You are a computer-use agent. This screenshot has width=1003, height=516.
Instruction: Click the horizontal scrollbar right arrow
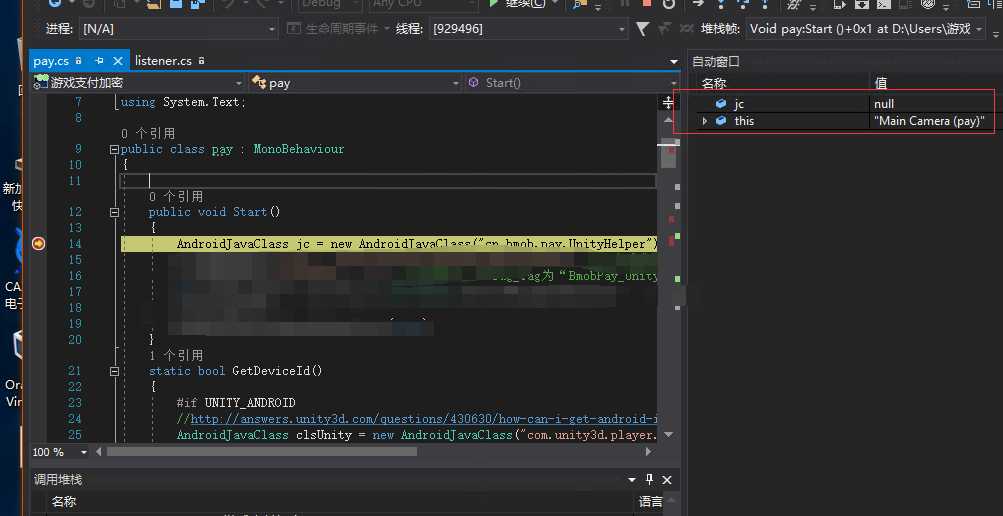[649, 451]
